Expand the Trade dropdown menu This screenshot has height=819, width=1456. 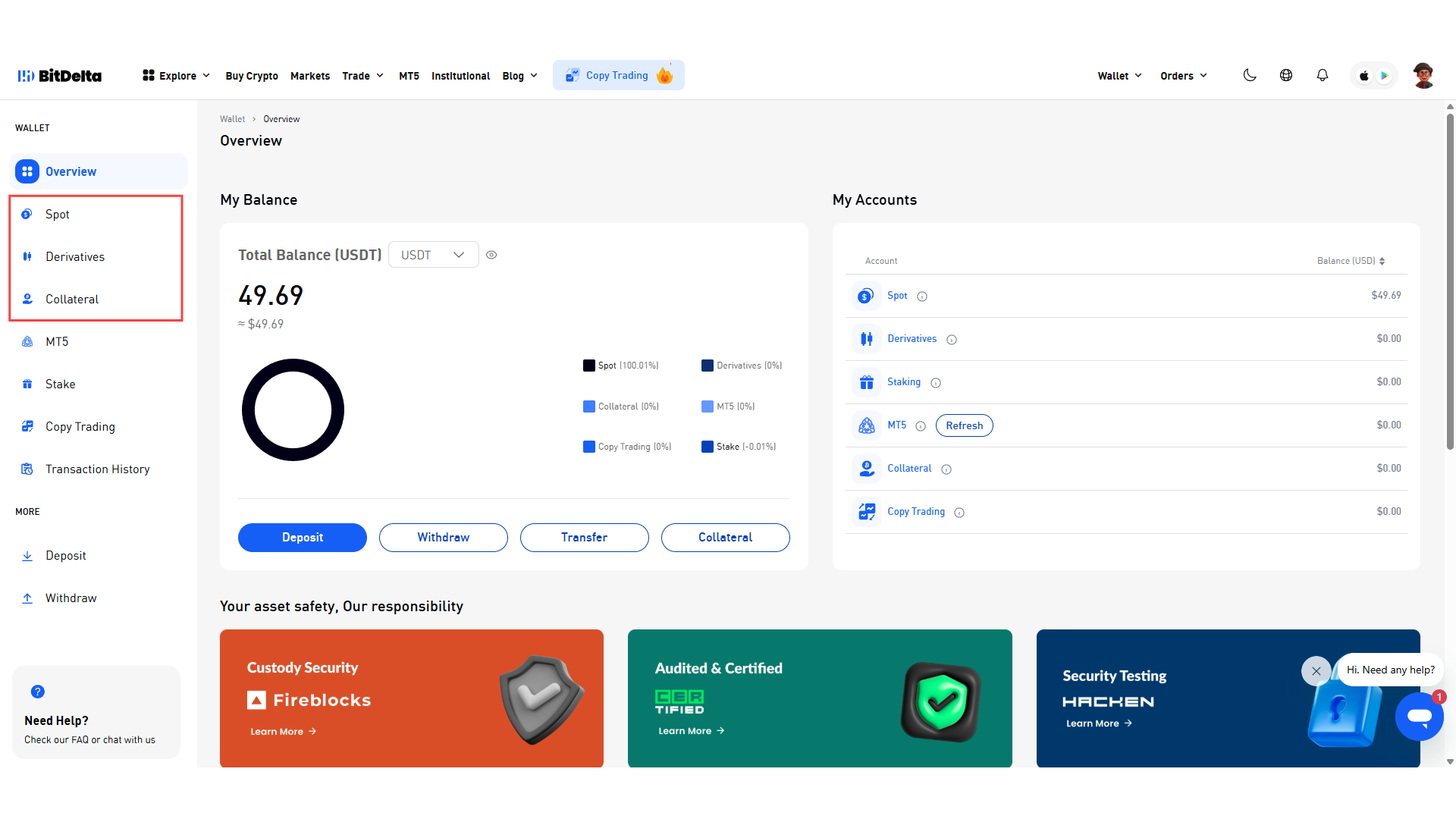pos(362,76)
